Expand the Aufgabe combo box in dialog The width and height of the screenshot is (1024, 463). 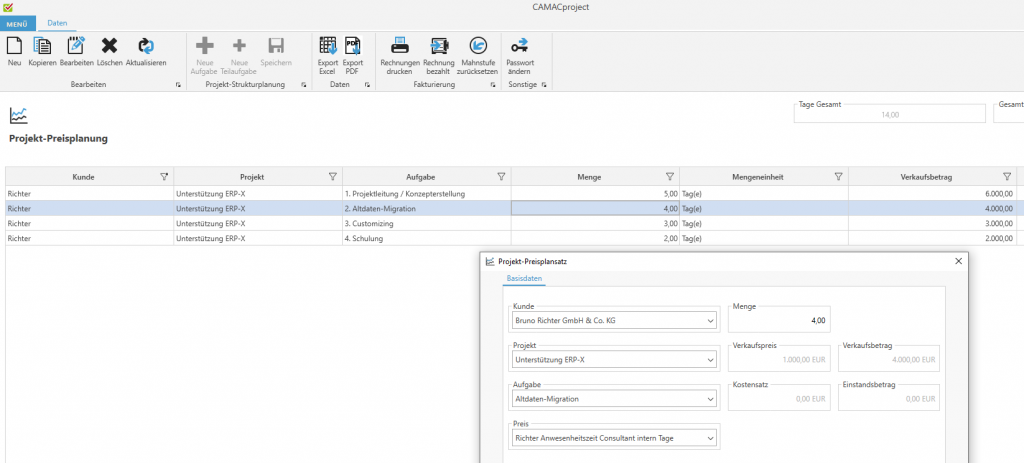pyautogui.click(x=711, y=399)
